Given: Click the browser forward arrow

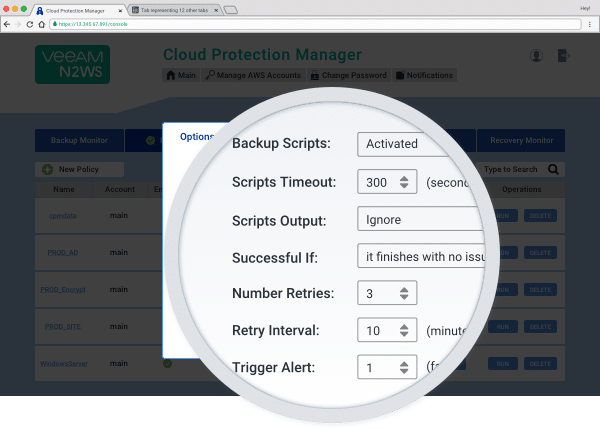Looking at the screenshot, I should (x=18, y=24).
